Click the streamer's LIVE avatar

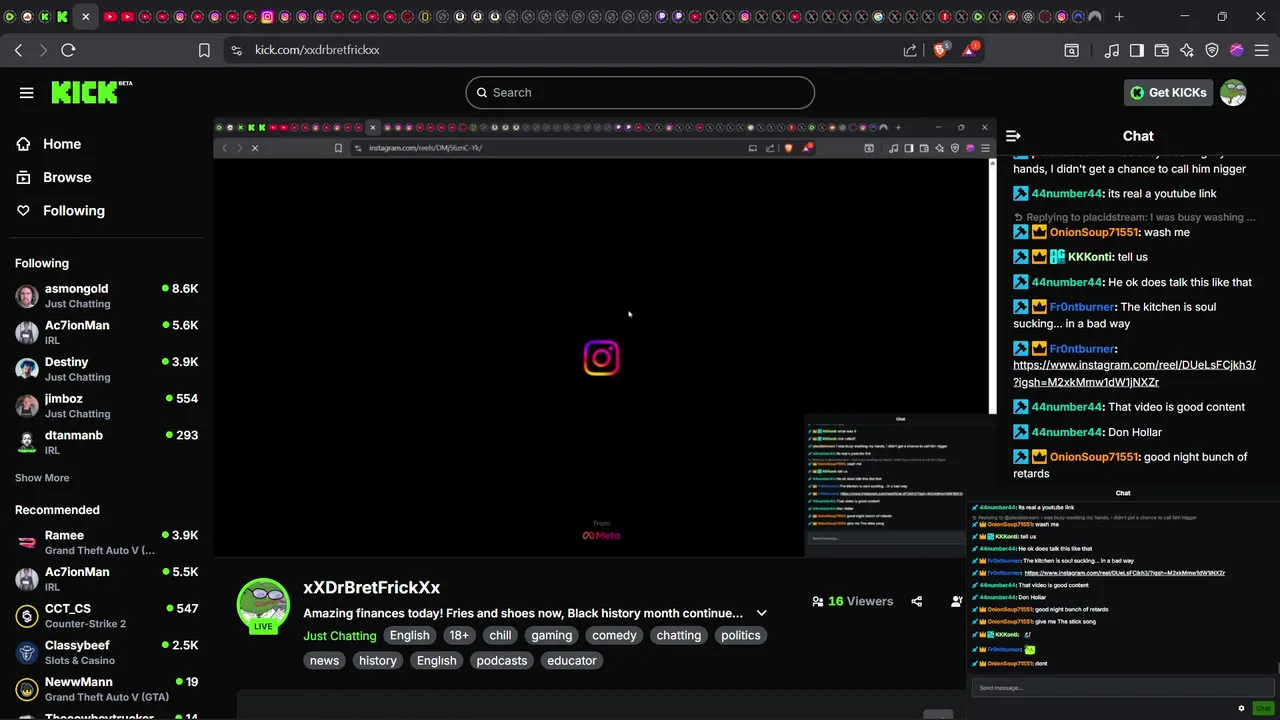pos(262,605)
